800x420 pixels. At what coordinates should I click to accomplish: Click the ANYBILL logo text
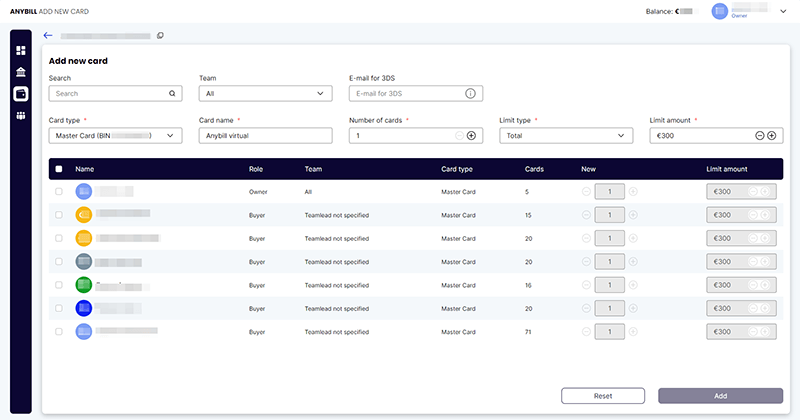click(x=23, y=11)
